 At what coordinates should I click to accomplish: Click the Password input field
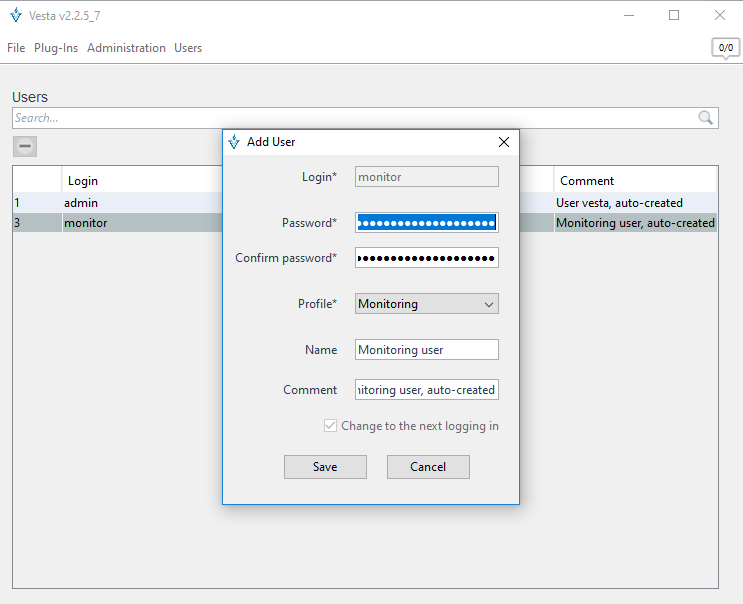pyautogui.click(x=426, y=222)
